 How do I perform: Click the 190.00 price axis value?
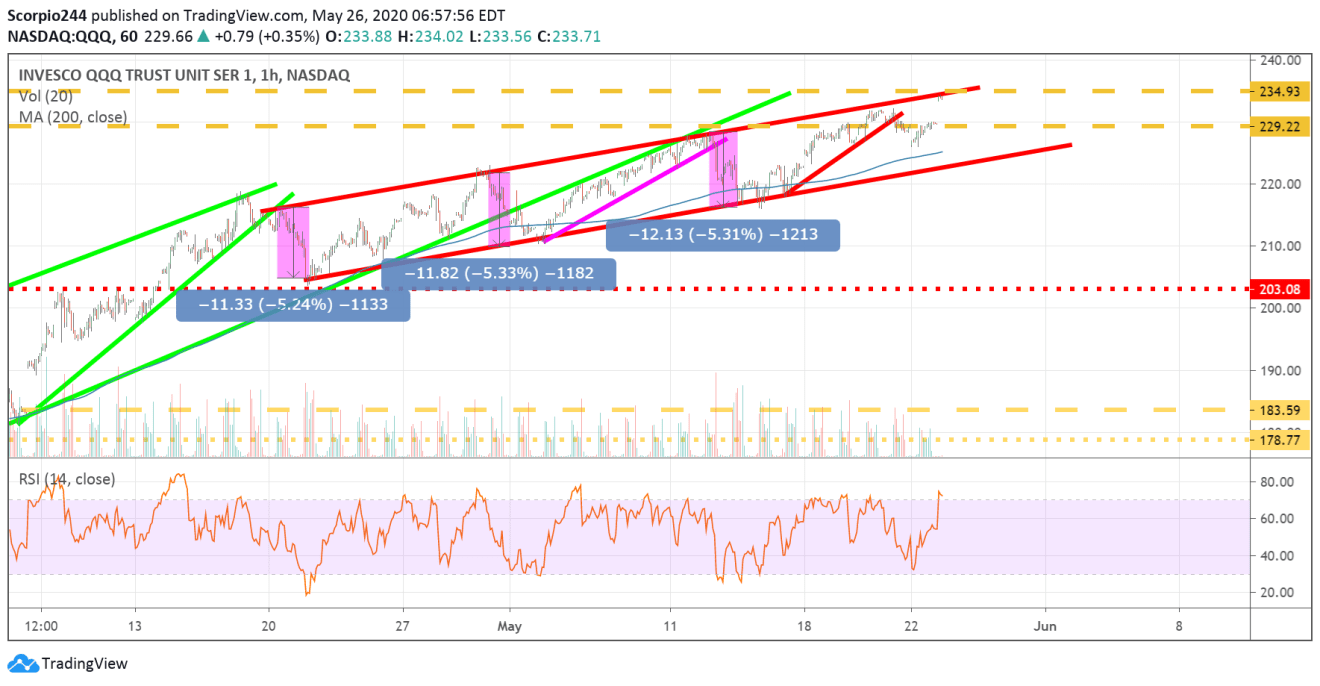(1280, 370)
